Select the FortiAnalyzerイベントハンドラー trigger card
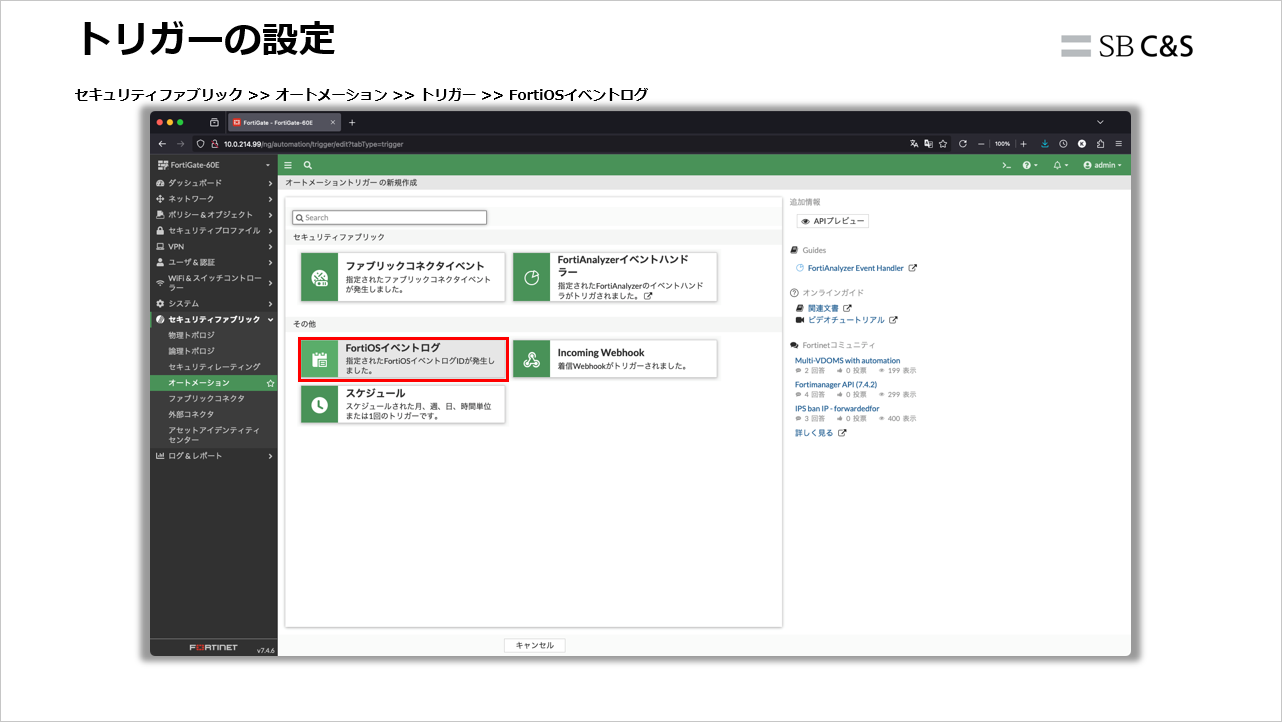 coord(615,277)
